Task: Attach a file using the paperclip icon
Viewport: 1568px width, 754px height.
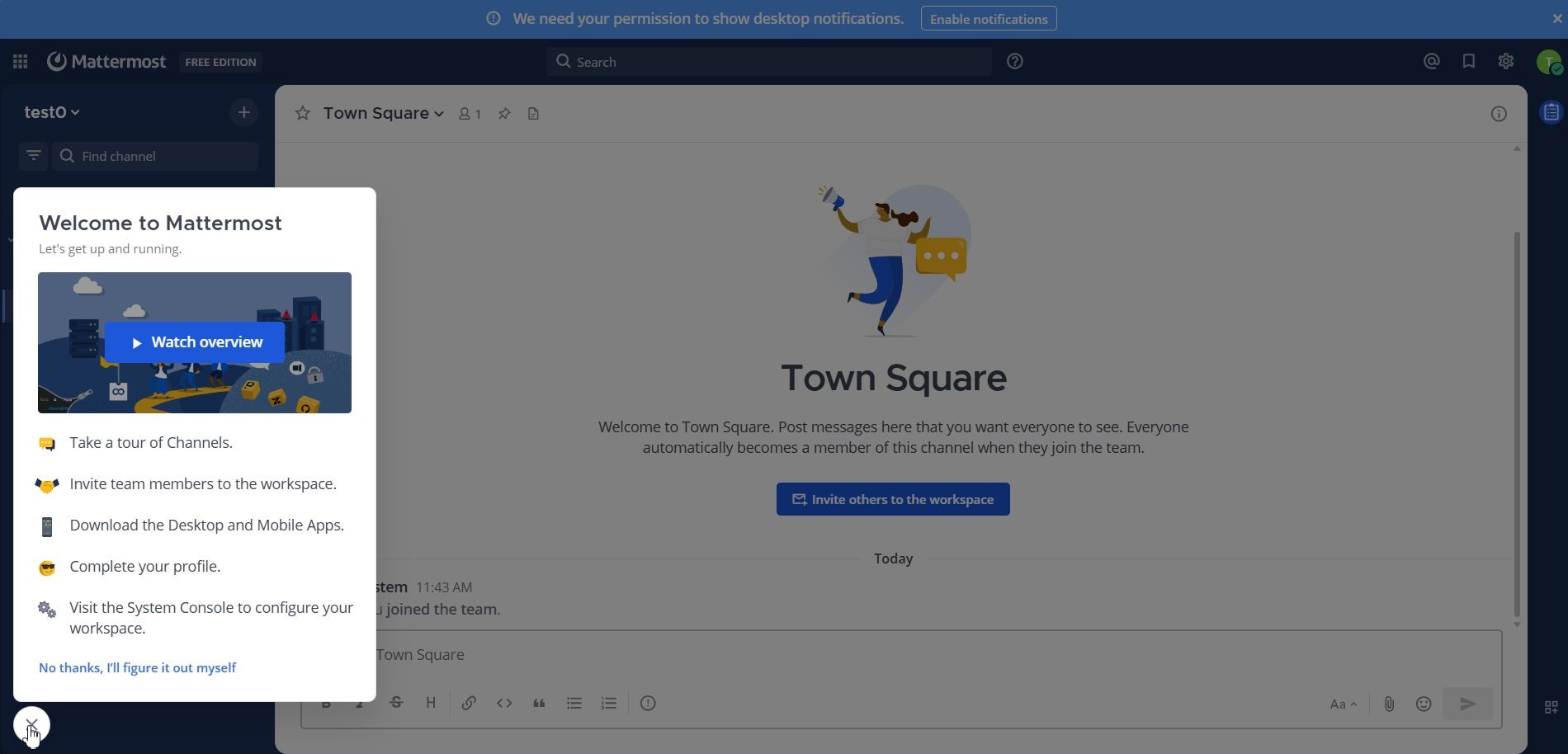Action: [x=1389, y=704]
